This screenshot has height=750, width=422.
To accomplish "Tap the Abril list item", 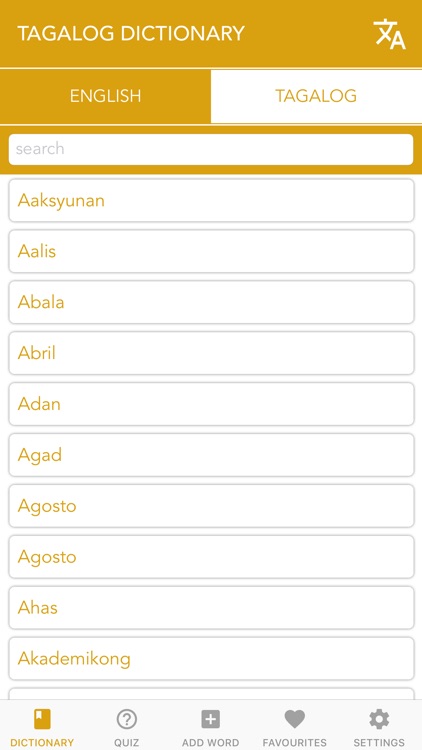I will (211, 353).
